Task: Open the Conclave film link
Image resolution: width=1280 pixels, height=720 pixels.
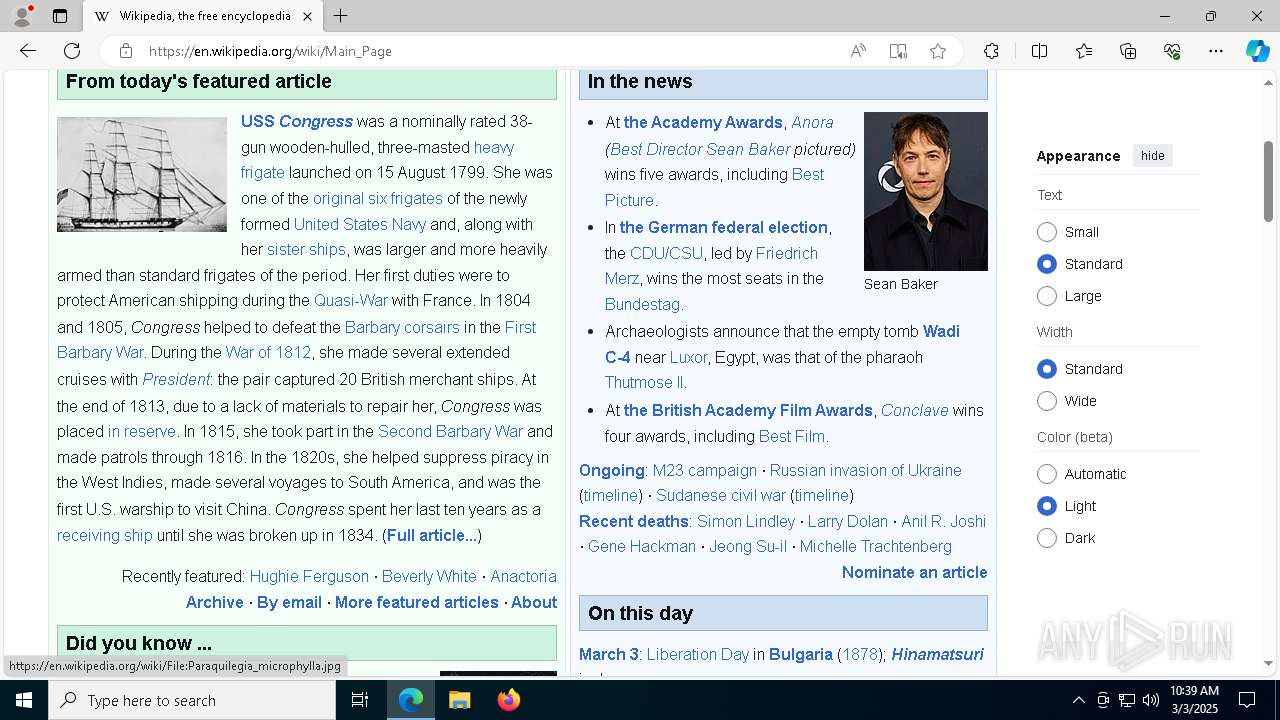Action: click(915, 410)
